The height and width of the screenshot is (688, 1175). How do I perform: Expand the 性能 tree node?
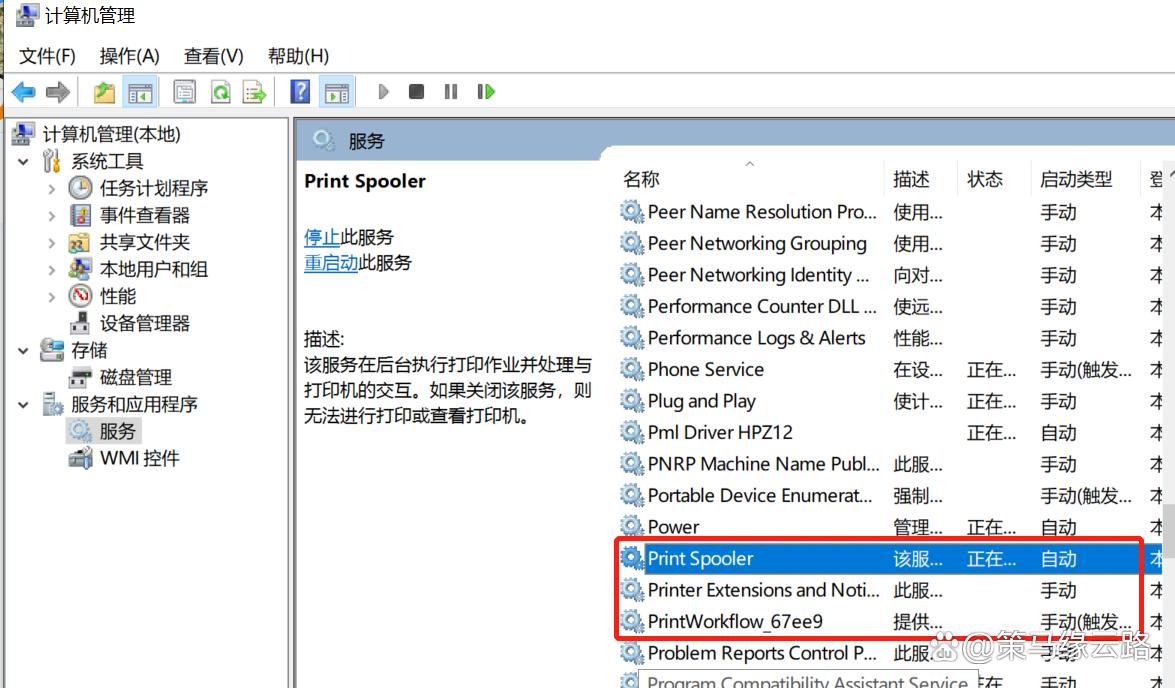(x=52, y=297)
